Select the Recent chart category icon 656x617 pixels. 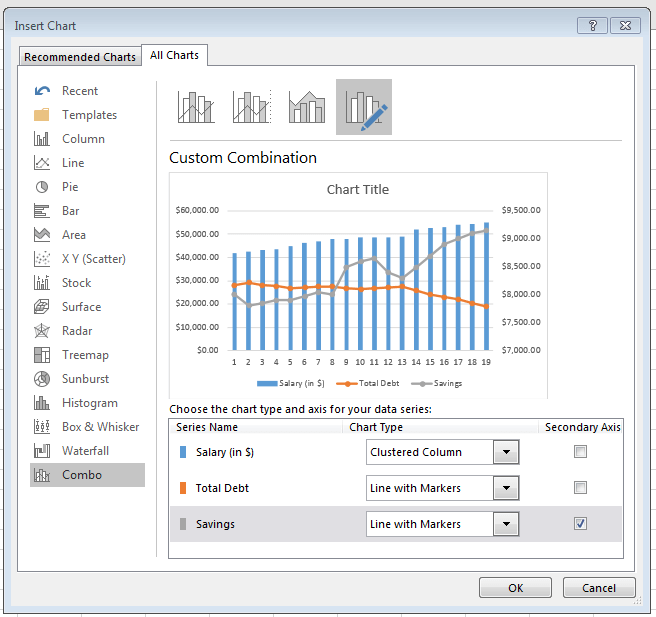click(42, 90)
